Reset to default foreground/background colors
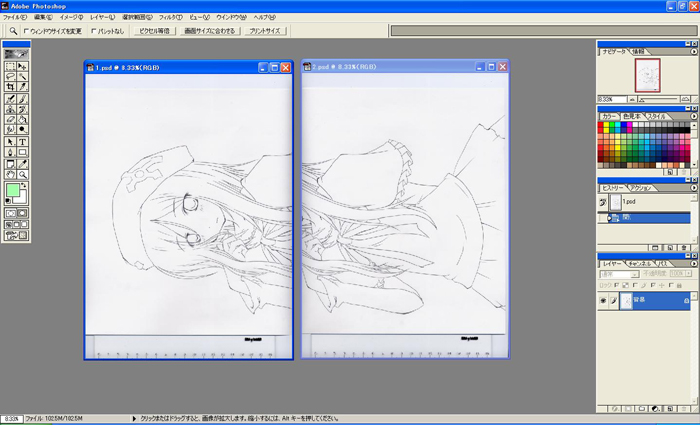Viewport: 700px width, 425px height. 8,201
